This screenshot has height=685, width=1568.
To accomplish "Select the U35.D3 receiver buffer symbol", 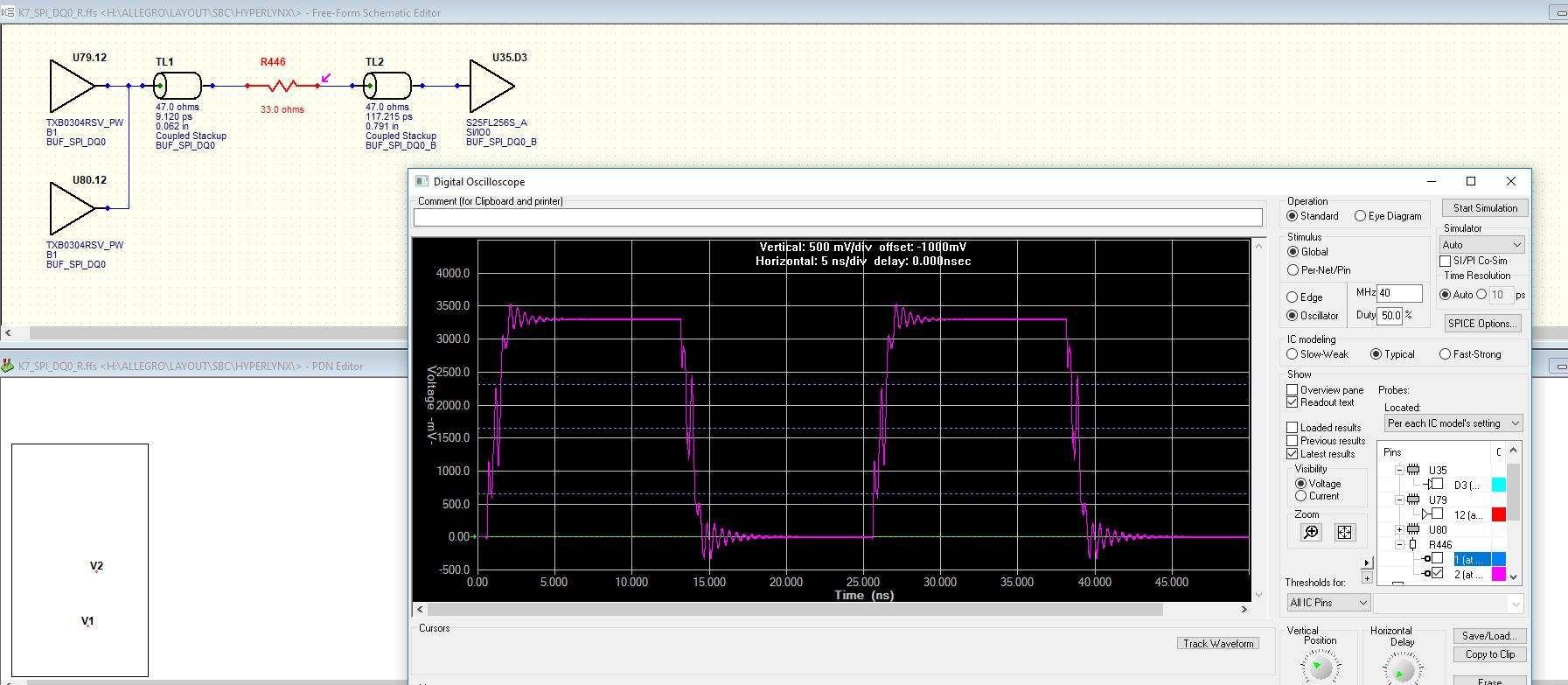I will tap(491, 86).
